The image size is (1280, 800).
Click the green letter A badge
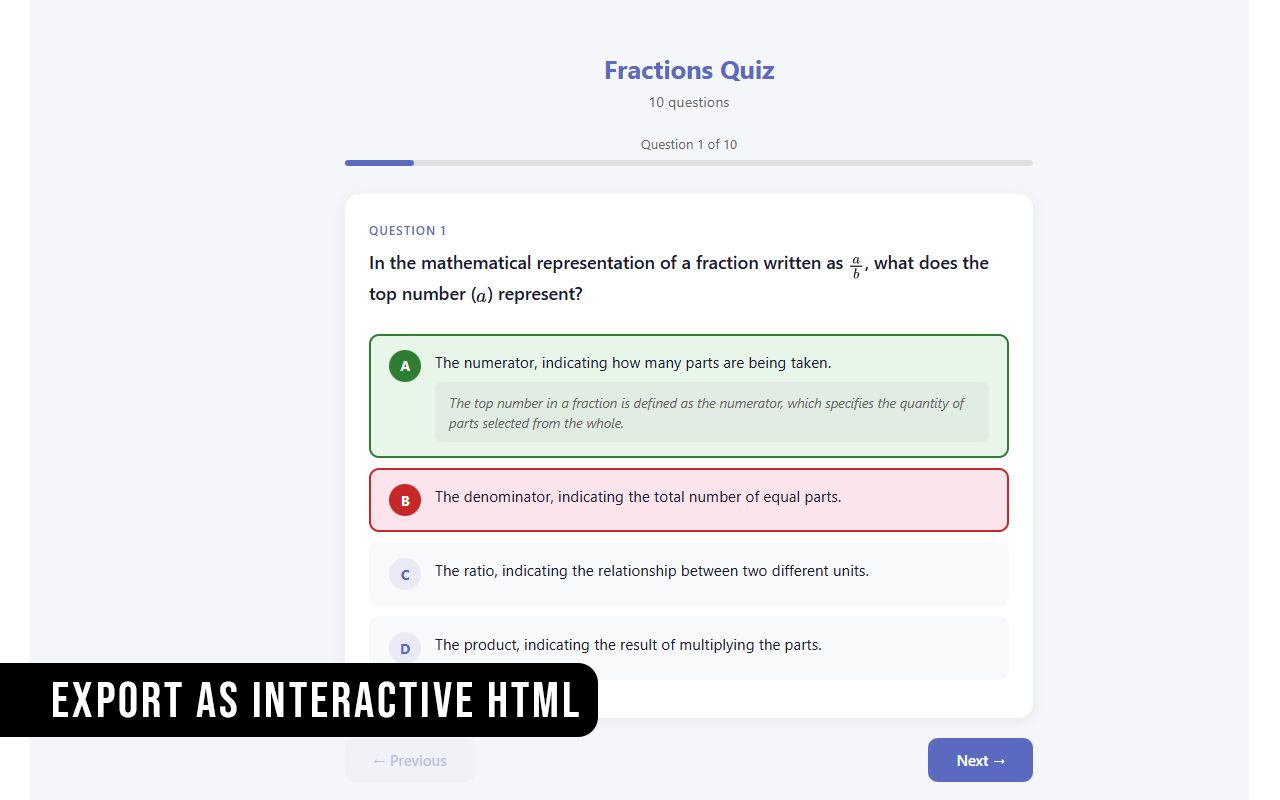coord(404,365)
